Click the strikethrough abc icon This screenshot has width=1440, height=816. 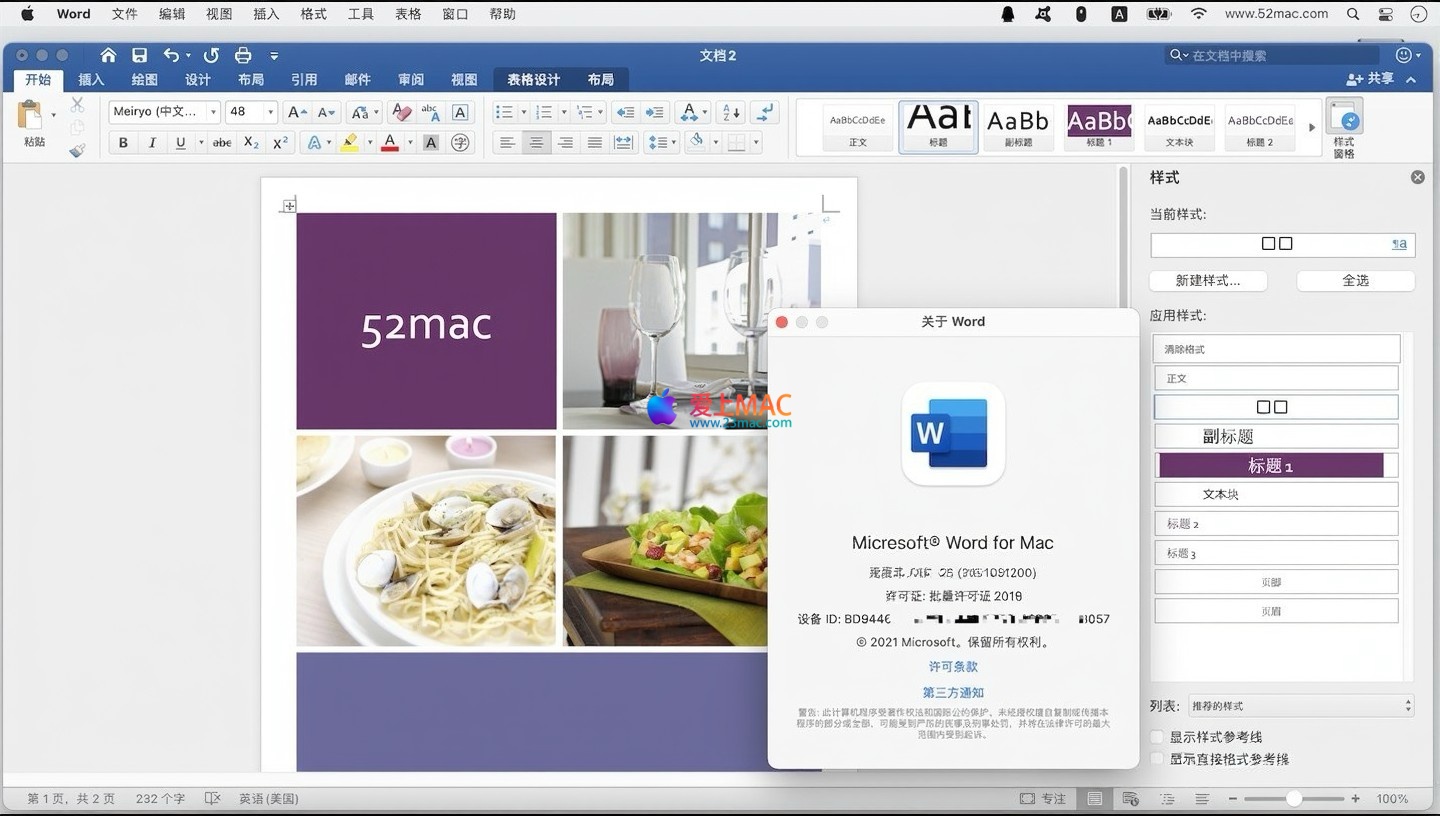coord(222,143)
